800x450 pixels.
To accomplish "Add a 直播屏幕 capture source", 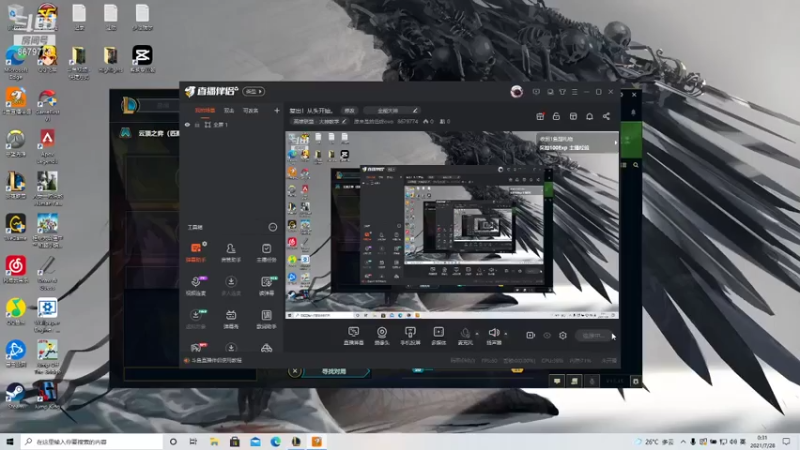I will pos(353,336).
